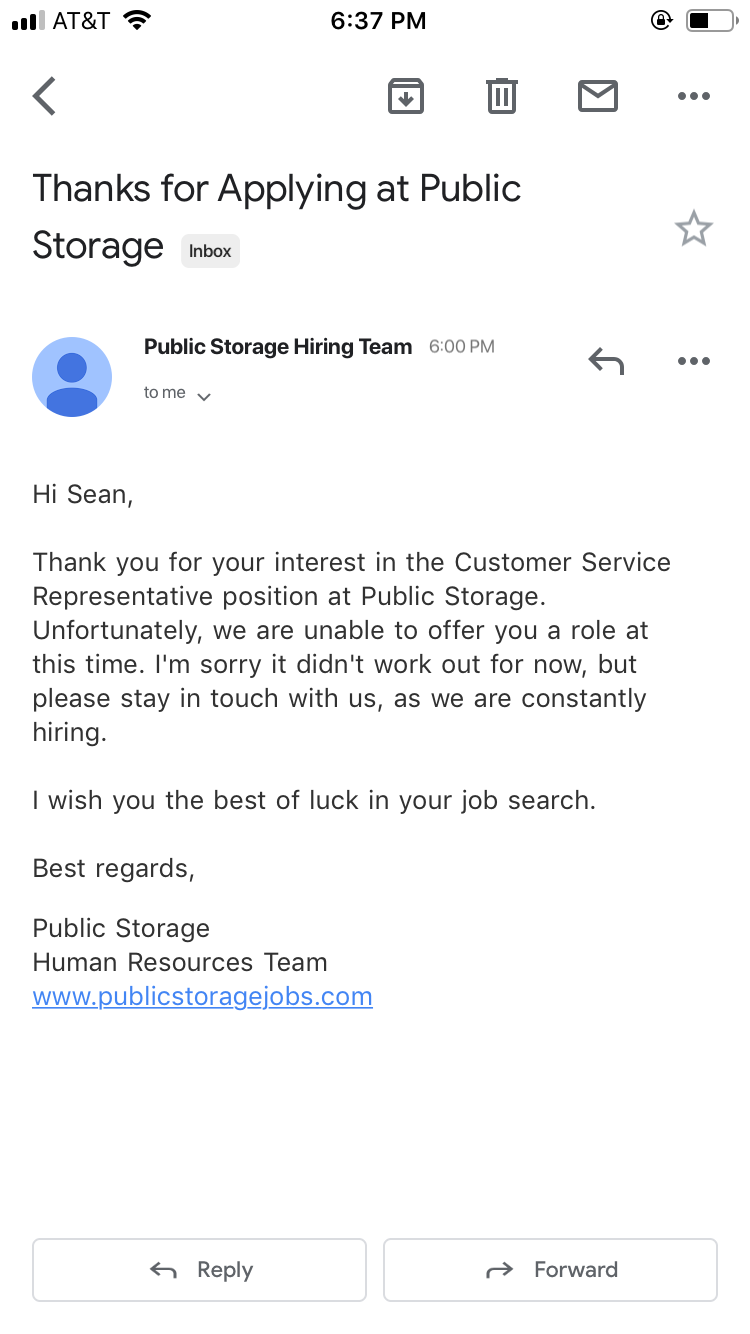
Task: Tap the Reply button at bottom
Action: [x=199, y=1270]
